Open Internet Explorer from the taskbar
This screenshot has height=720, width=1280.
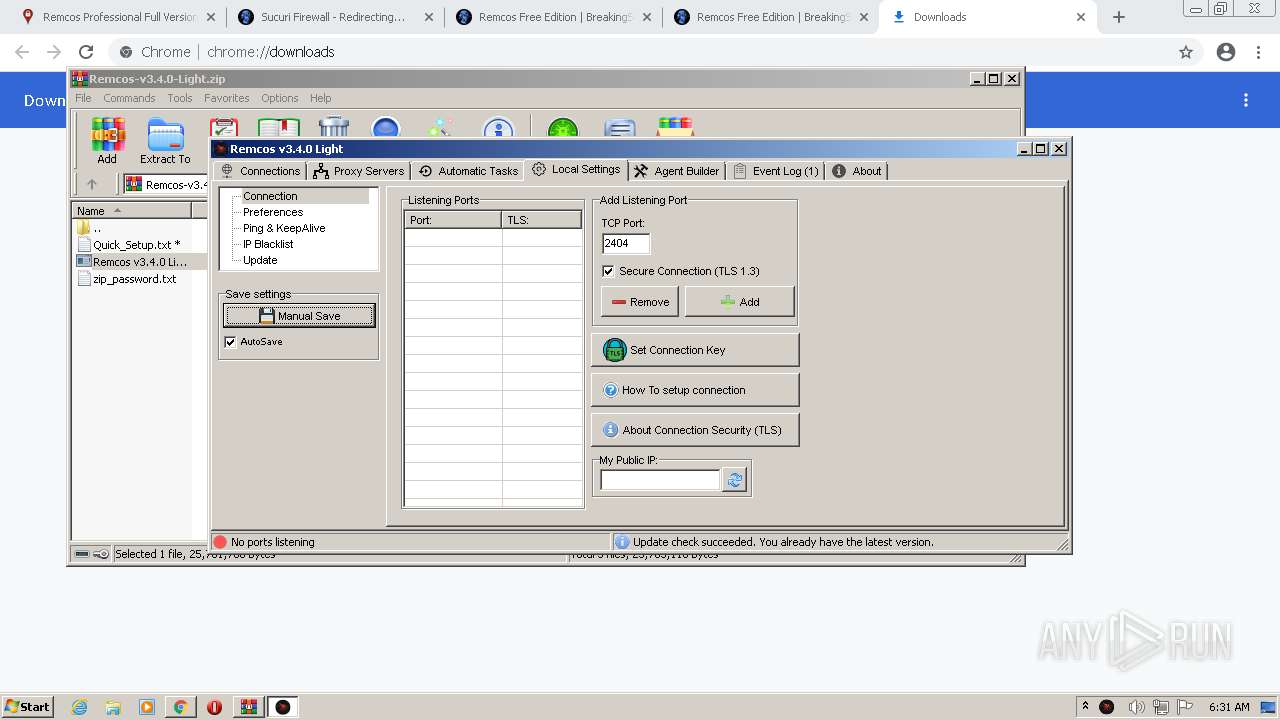point(80,707)
